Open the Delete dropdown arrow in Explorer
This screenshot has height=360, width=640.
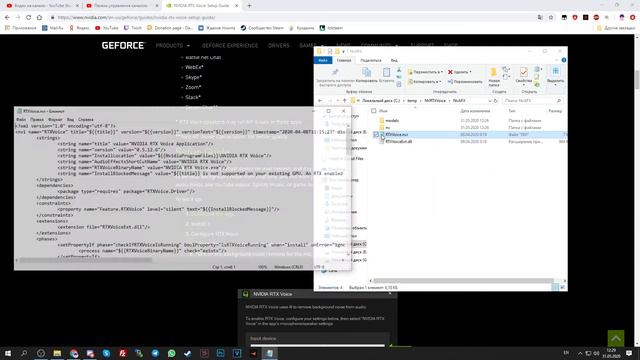pyautogui.click(x=471, y=72)
